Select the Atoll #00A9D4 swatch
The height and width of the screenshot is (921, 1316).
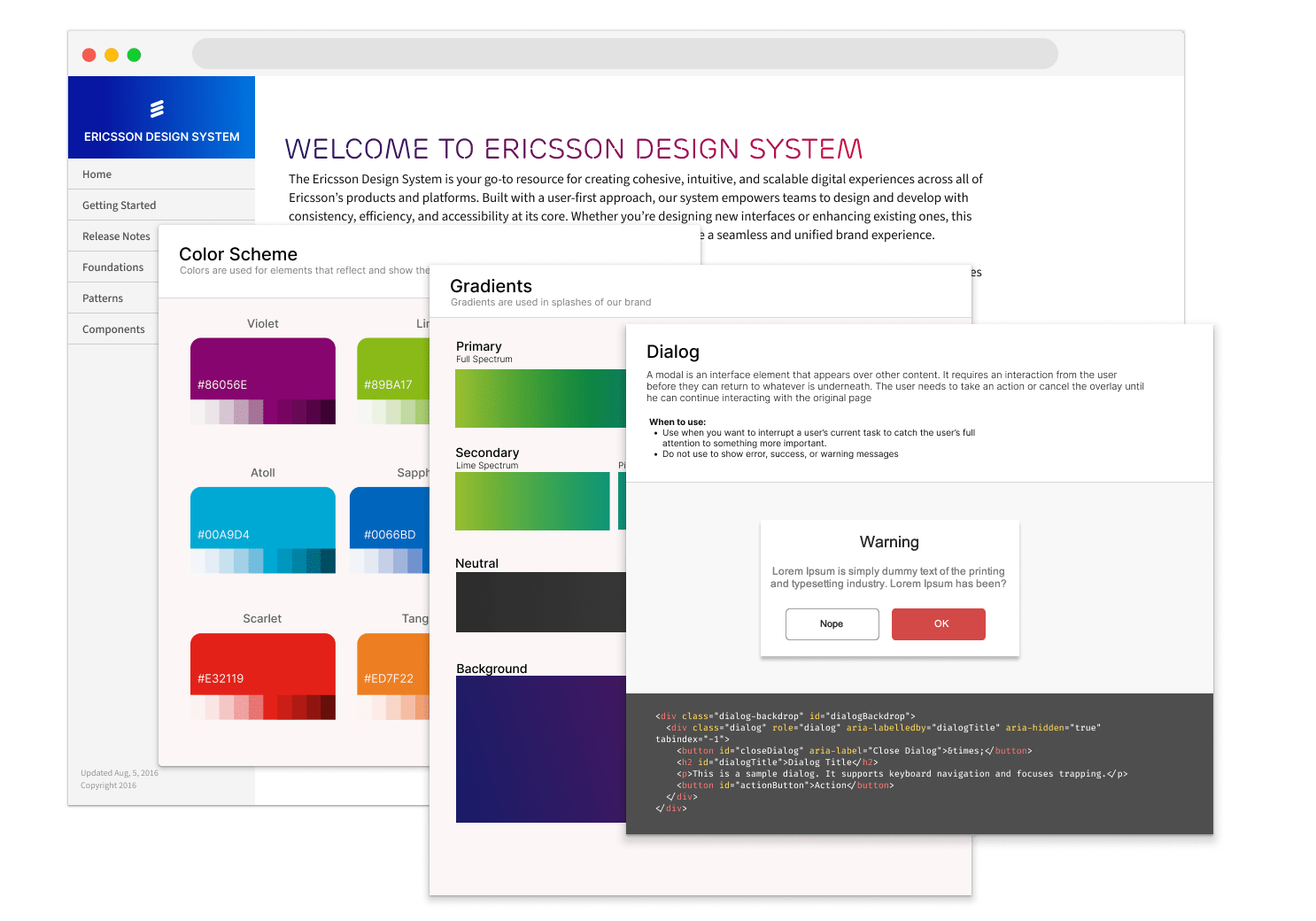tap(263, 530)
